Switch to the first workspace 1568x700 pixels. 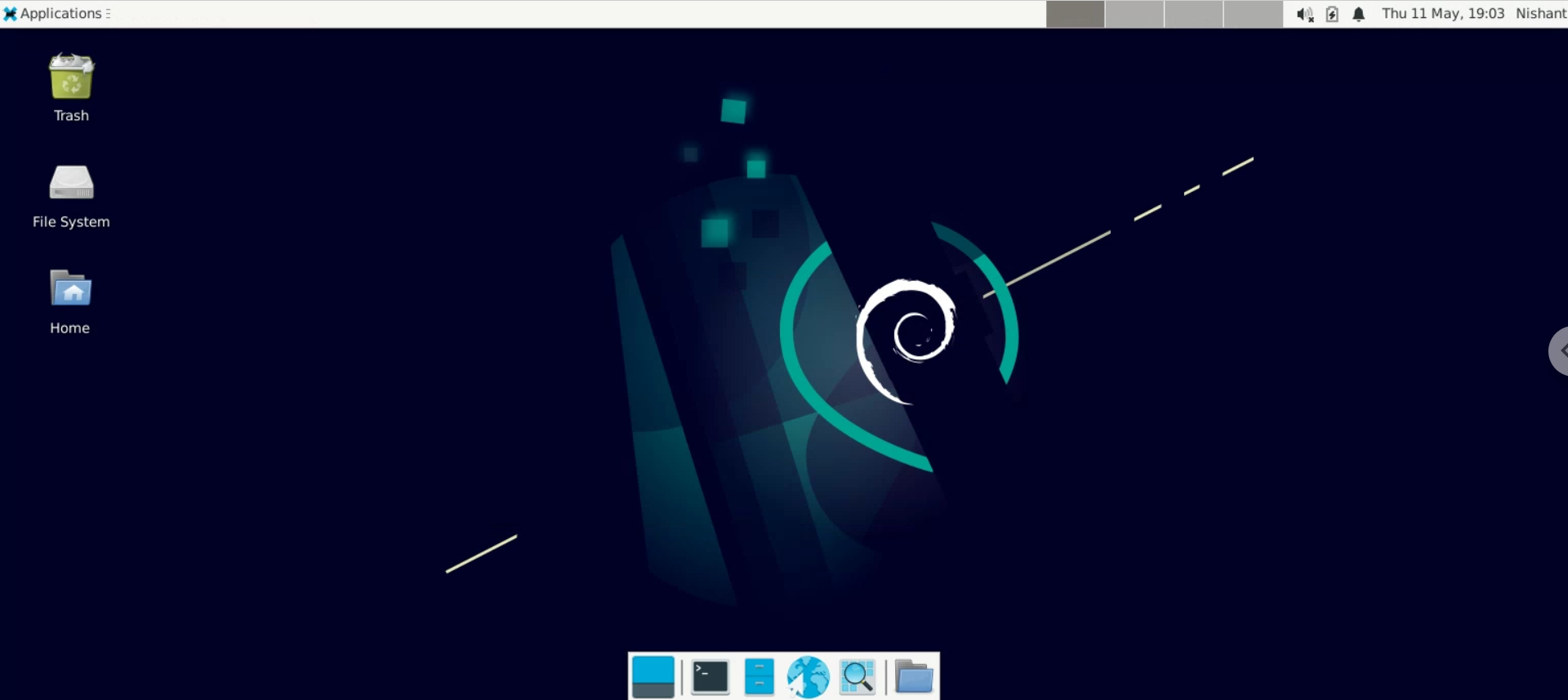[1076, 14]
